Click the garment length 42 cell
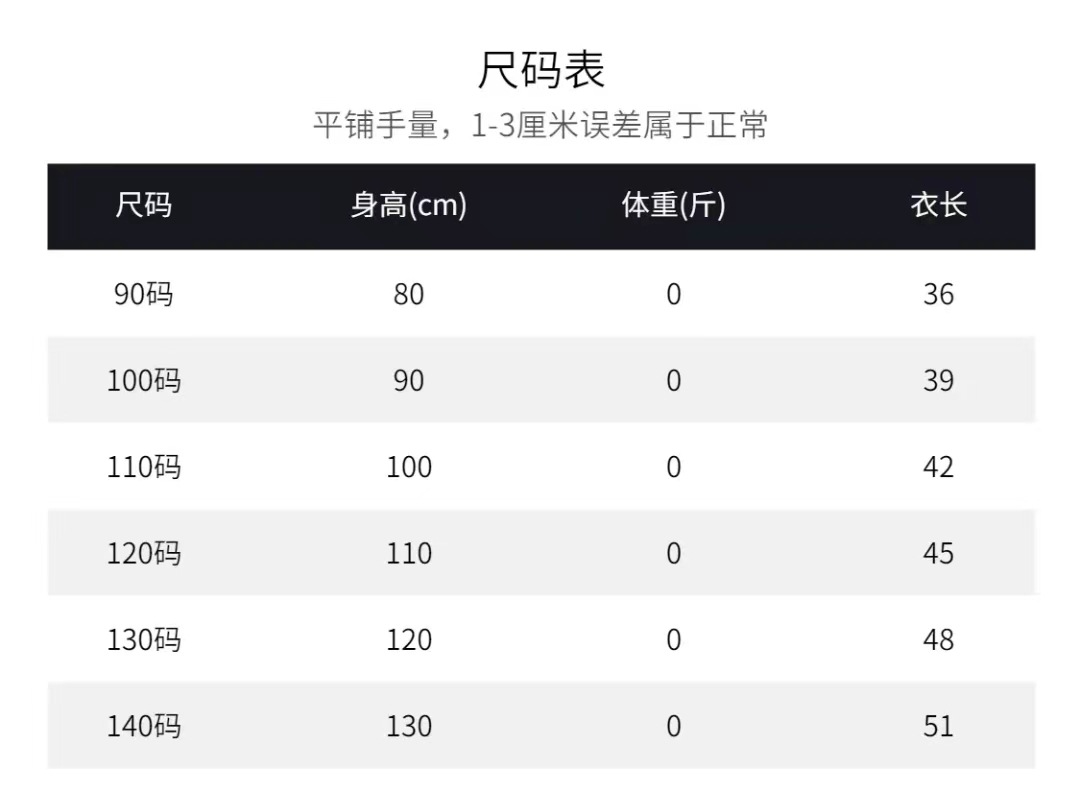The width and height of the screenshot is (1080, 807). pyautogui.click(x=938, y=467)
